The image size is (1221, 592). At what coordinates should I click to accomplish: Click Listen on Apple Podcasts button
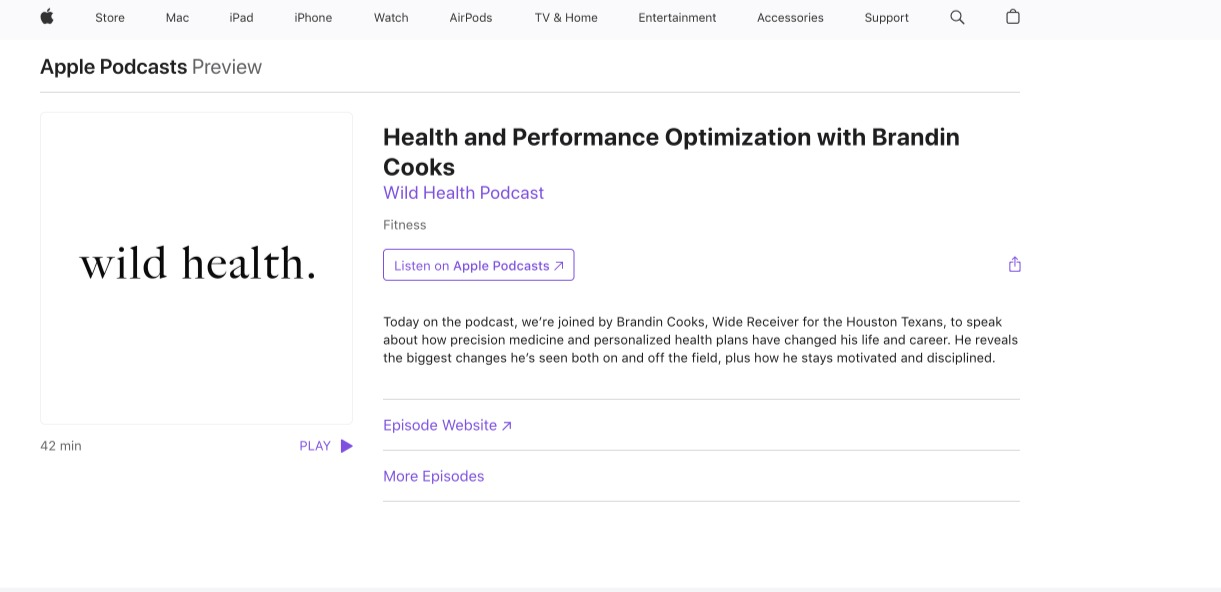478,265
